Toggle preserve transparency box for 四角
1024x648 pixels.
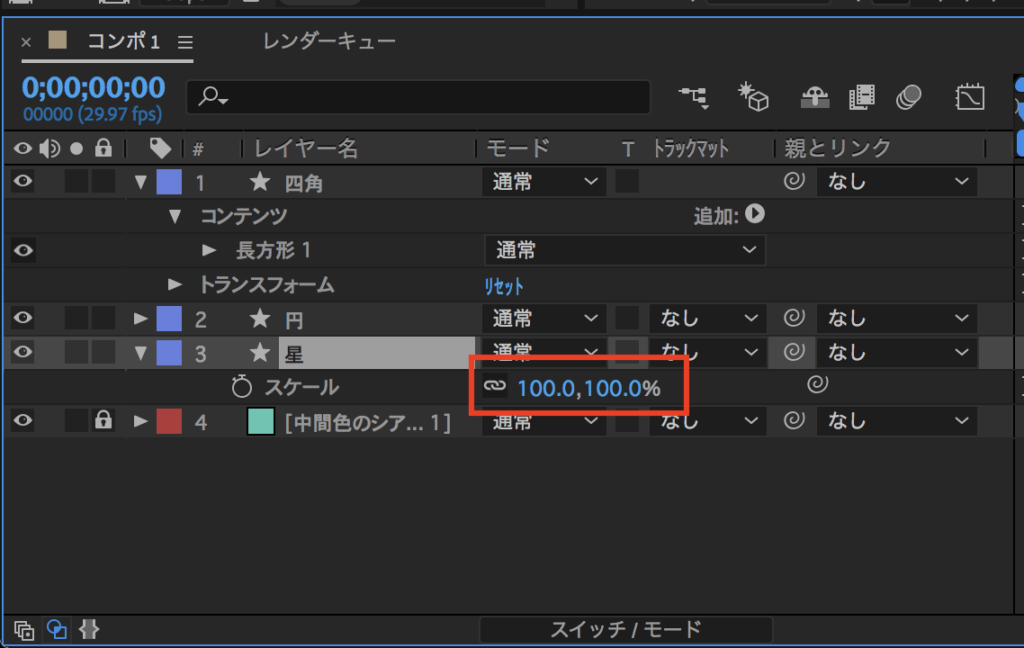coord(627,182)
